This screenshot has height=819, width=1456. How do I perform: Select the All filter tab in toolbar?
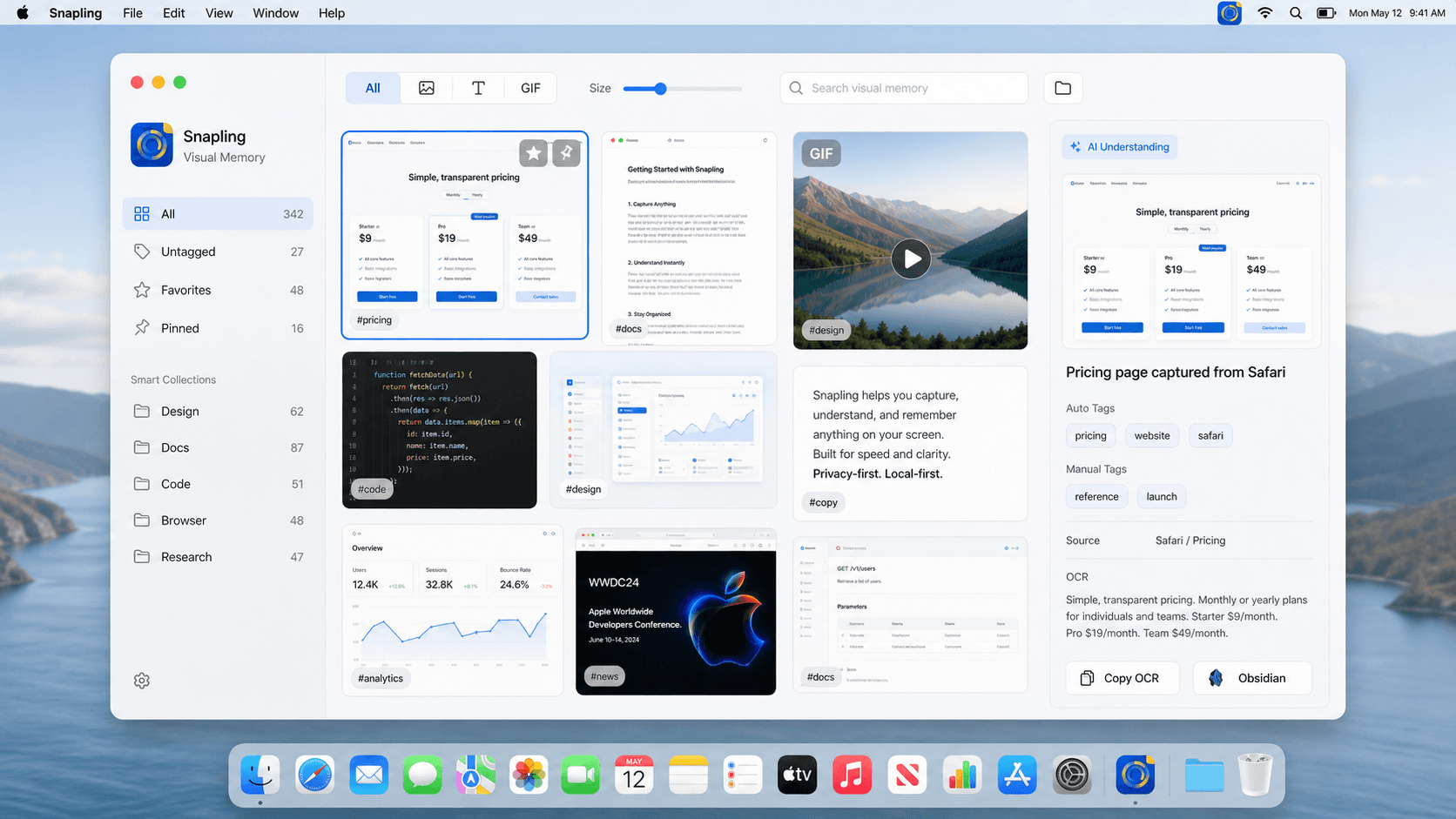[x=373, y=88]
